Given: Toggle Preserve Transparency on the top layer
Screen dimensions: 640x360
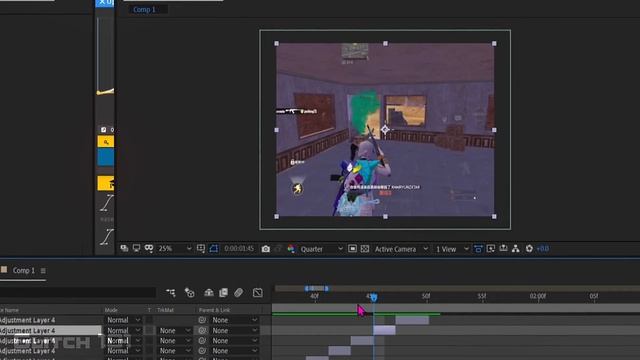Looking at the screenshot, I should point(149,320).
